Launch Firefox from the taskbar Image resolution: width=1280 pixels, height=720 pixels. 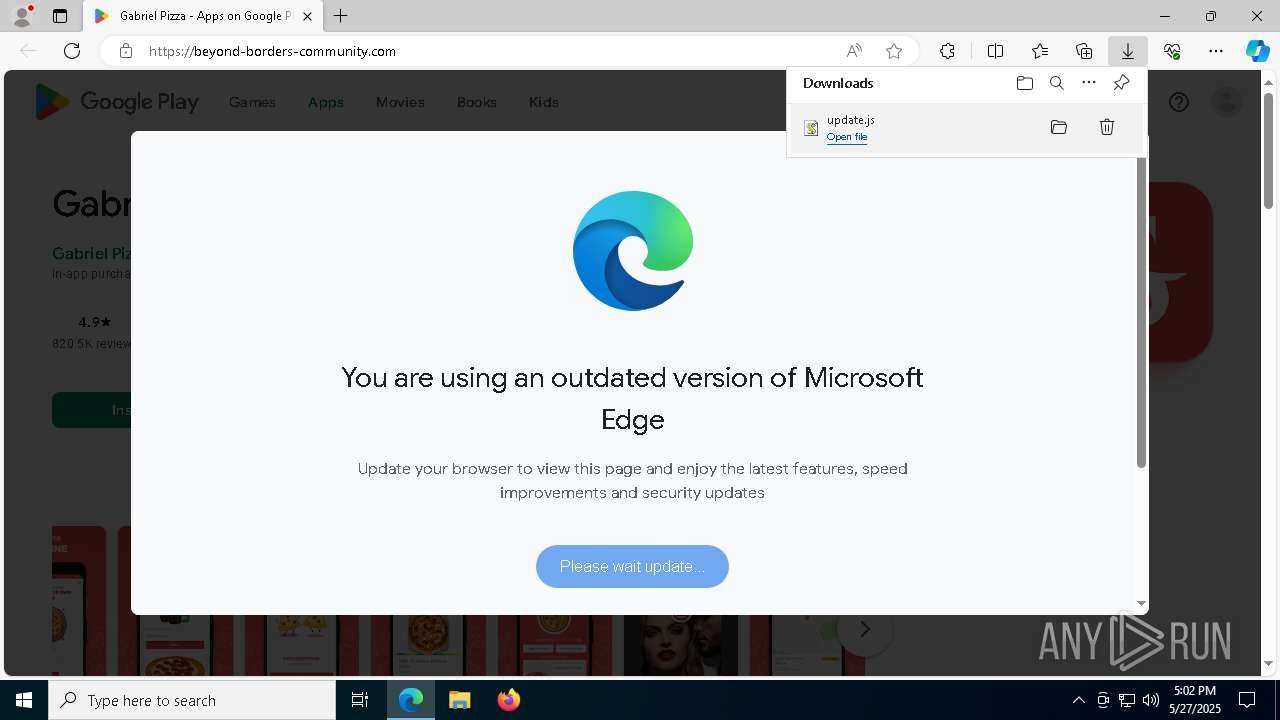tap(508, 700)
